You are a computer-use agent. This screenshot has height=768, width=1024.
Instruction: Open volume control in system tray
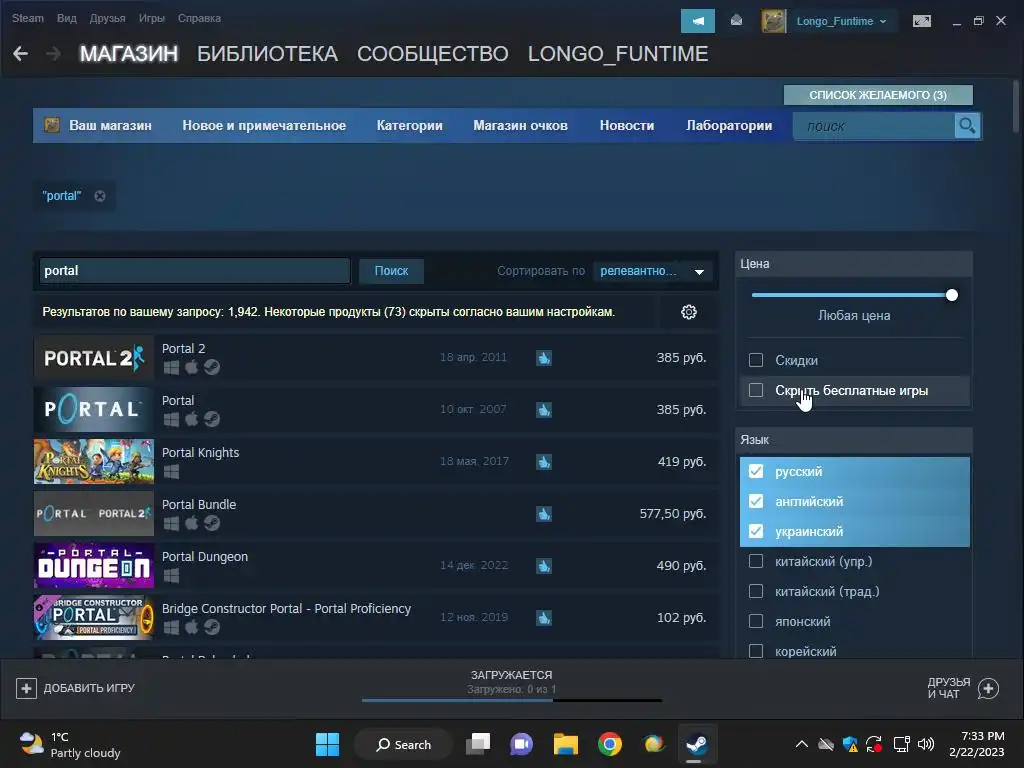[x=925, y=744]
